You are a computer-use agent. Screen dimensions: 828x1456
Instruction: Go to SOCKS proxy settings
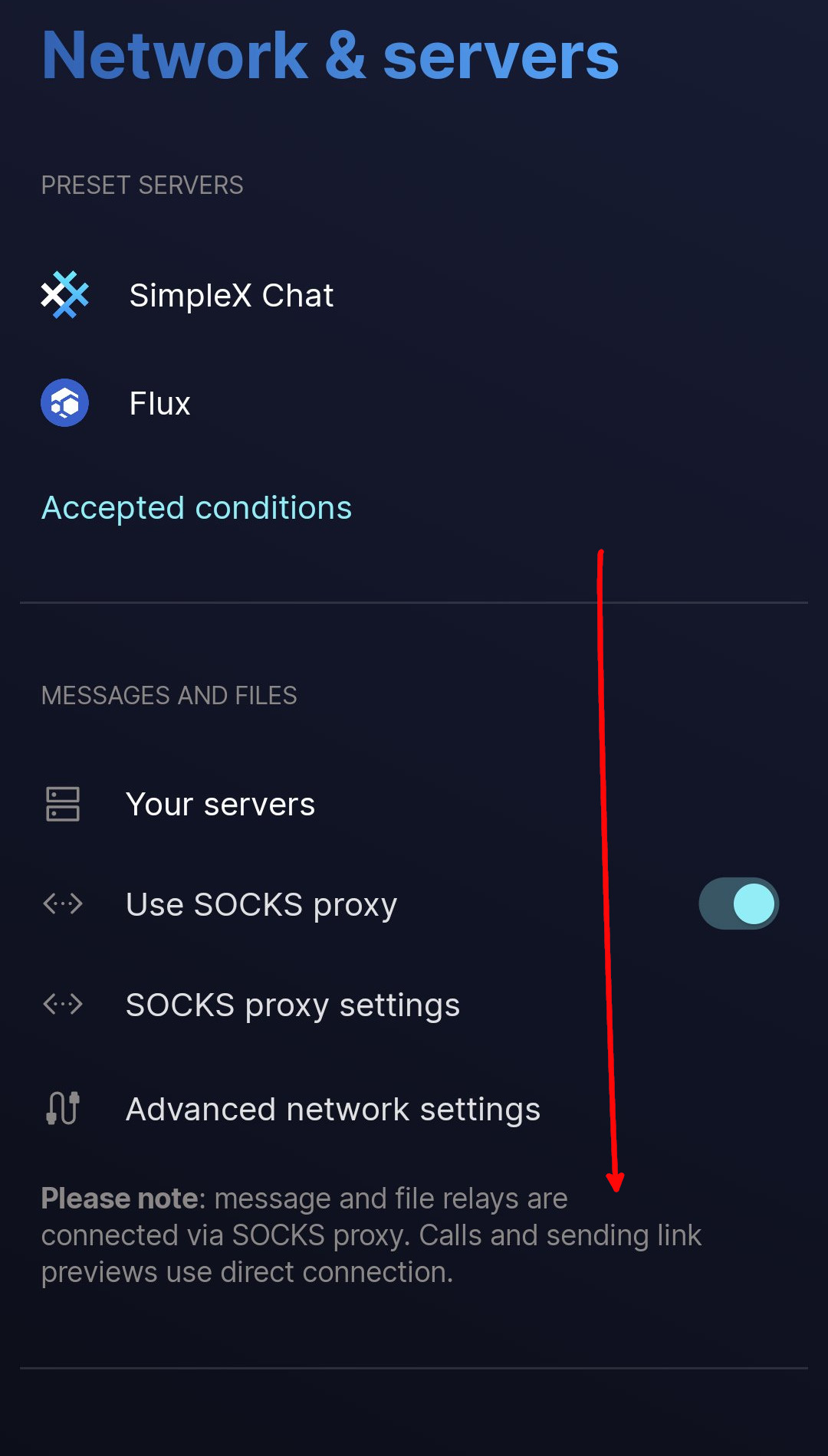tap(292, 1005)
